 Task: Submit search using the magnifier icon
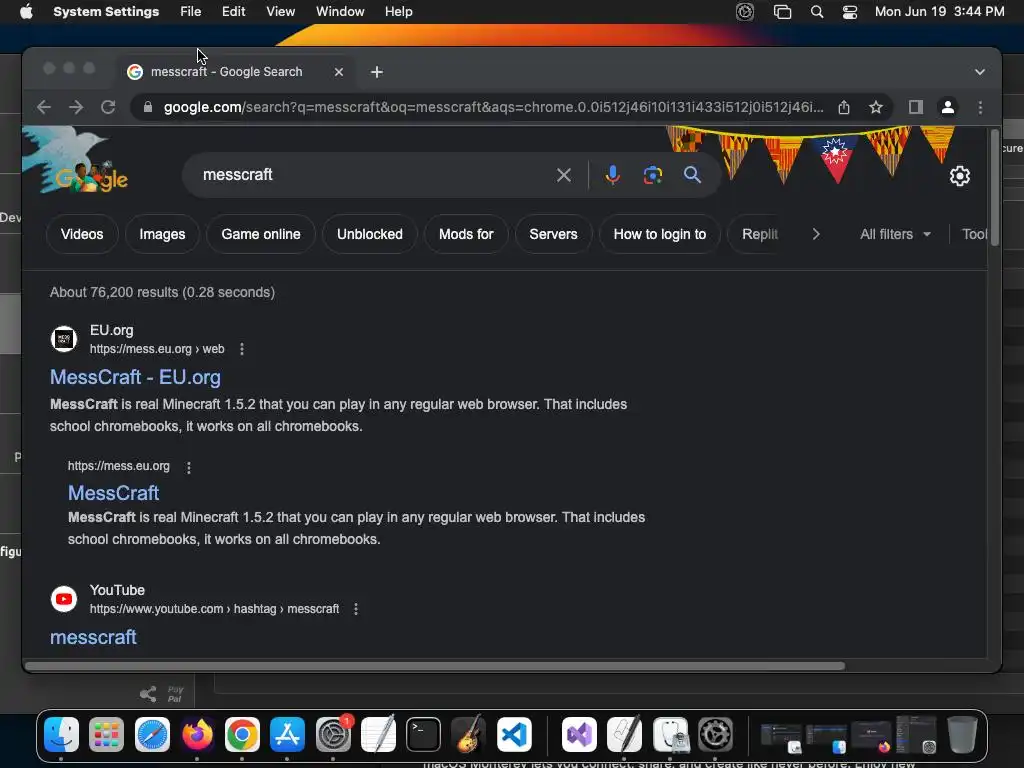tap(692, 175)
